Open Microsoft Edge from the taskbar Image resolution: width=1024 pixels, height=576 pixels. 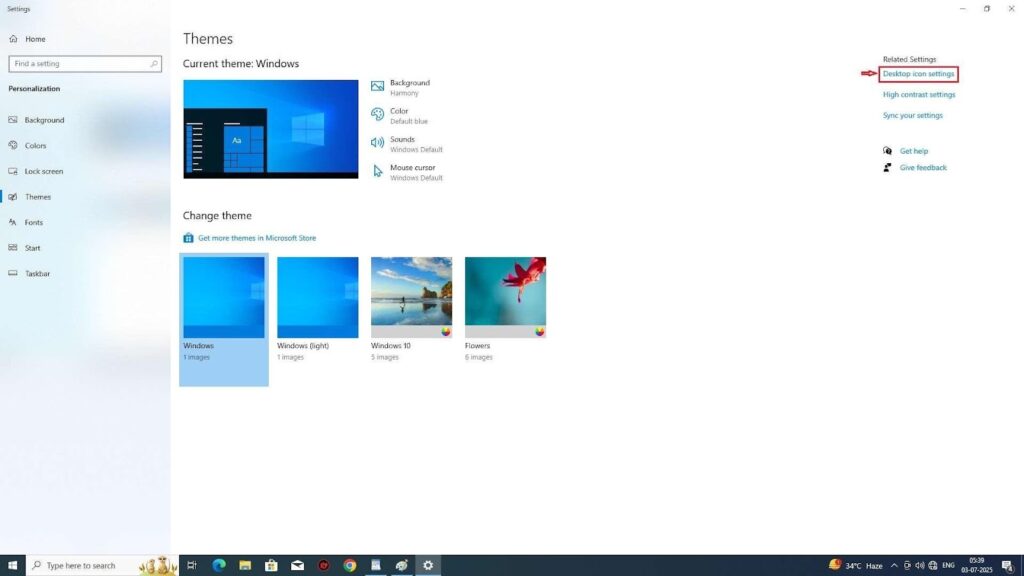coord(219,565)
